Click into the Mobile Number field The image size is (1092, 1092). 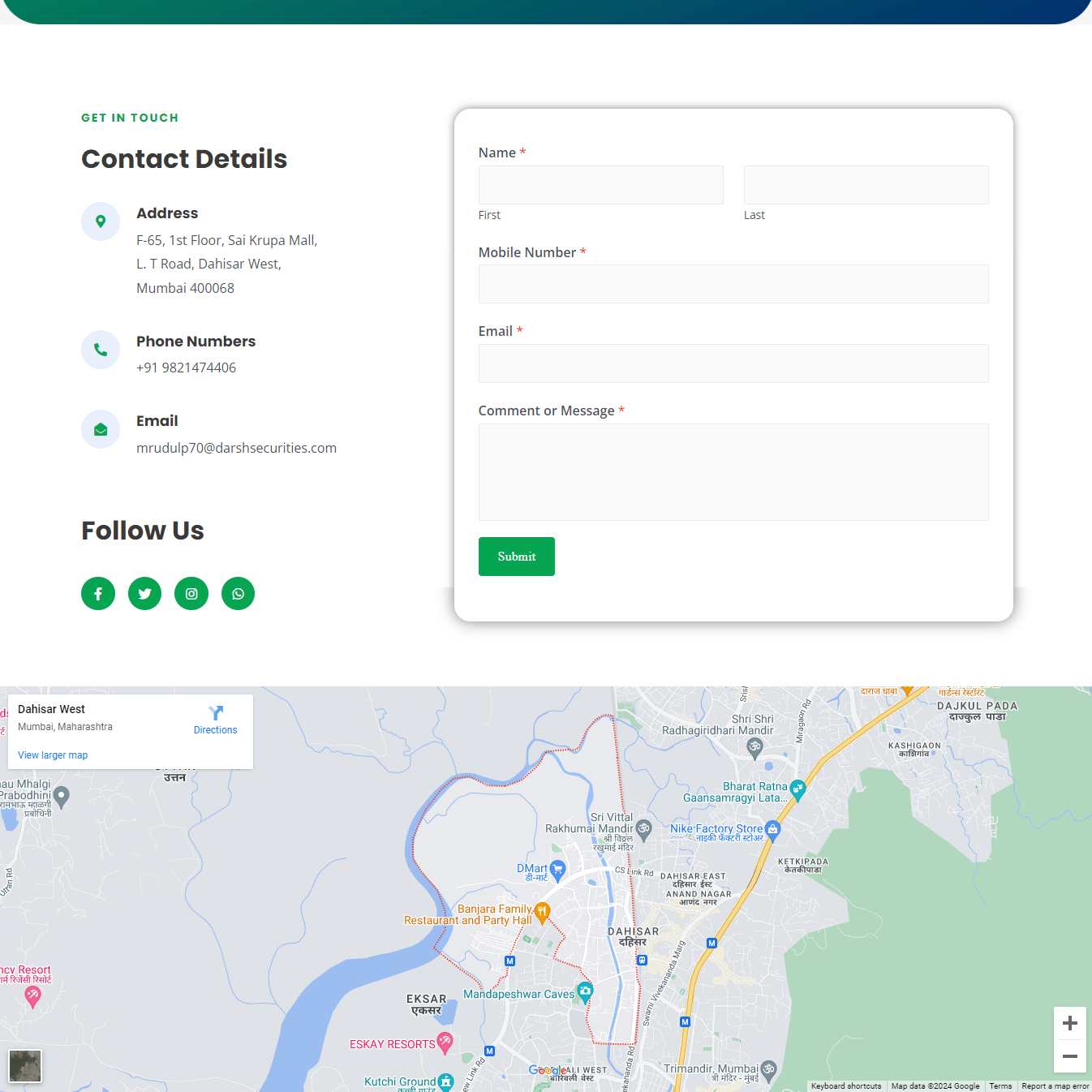(x=733, y=284)
